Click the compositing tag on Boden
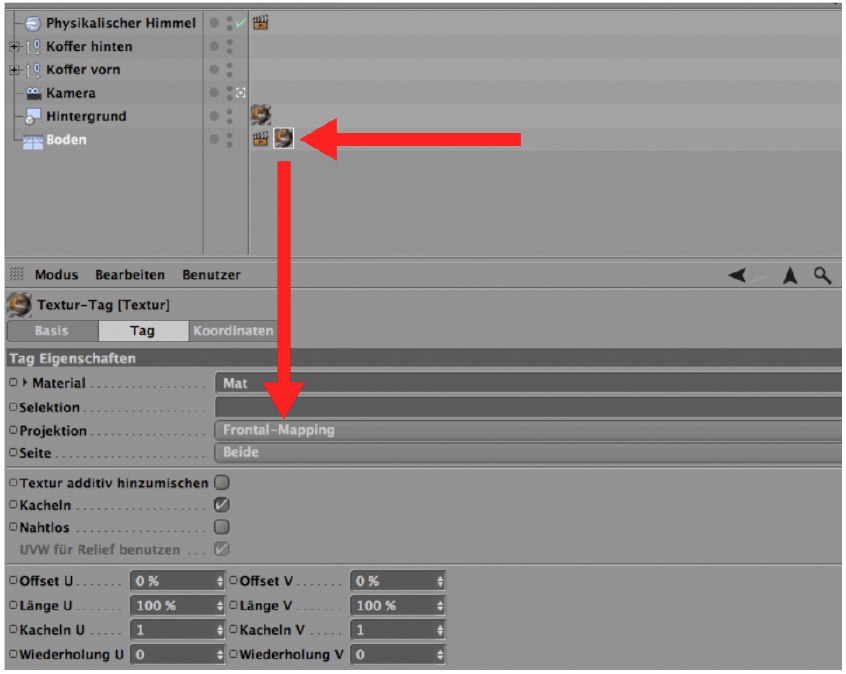 click(261, 139)
